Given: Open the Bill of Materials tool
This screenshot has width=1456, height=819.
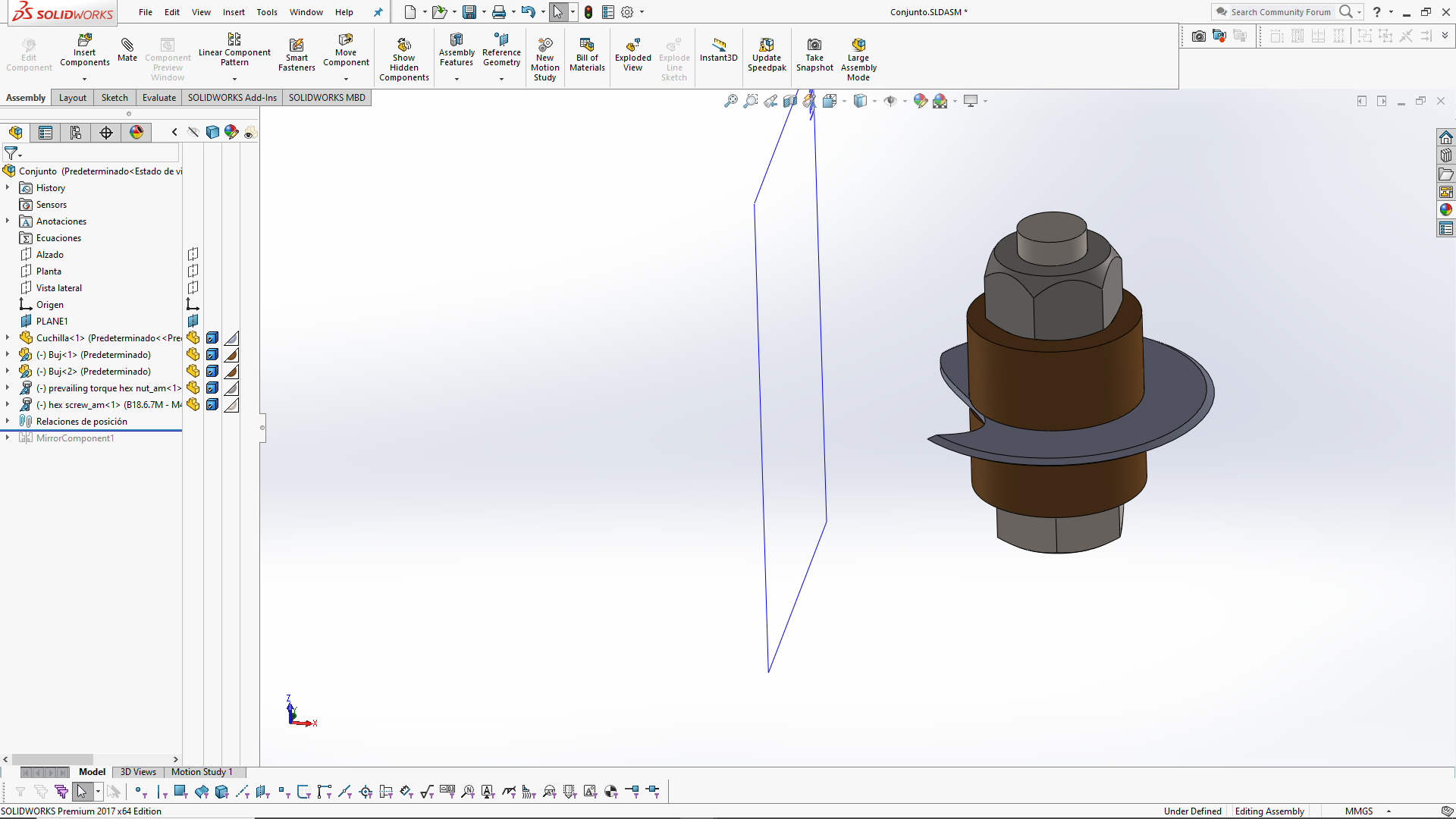Looking at the screenshot, I should (587, 53).
